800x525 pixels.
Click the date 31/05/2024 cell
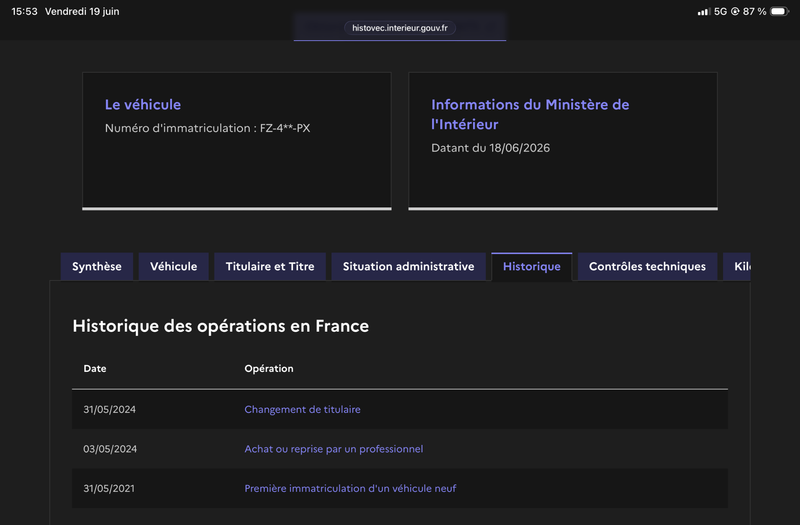(110, 409)
